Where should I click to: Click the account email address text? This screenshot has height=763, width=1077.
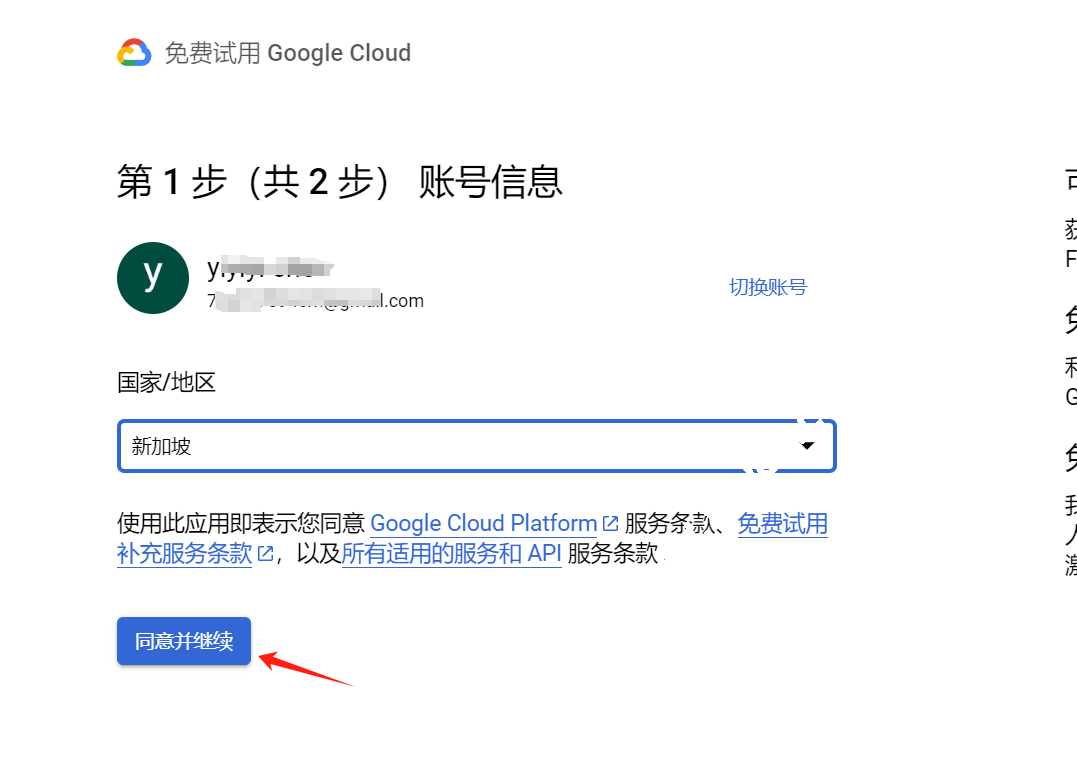click(x=316, y=300)
